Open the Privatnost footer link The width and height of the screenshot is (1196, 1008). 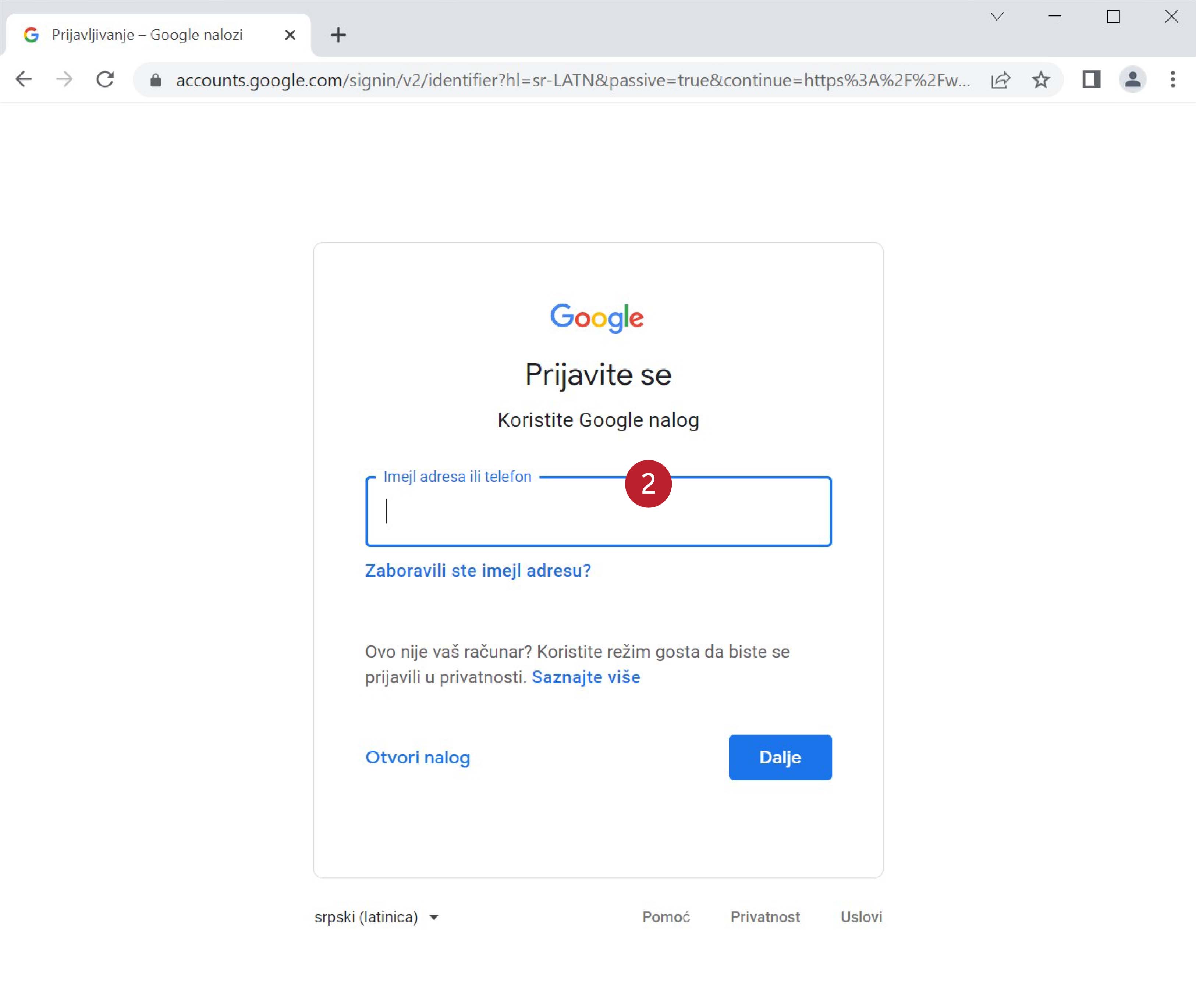click(x=765, y=917)
